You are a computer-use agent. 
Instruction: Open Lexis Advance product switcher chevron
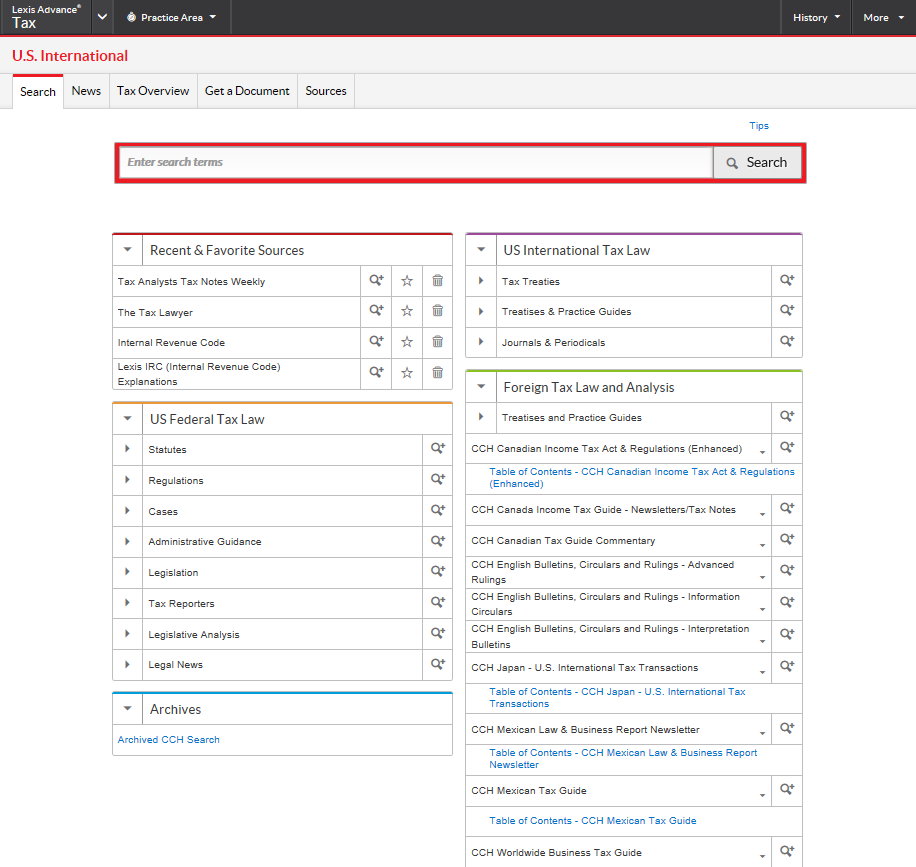coord(102,17)
